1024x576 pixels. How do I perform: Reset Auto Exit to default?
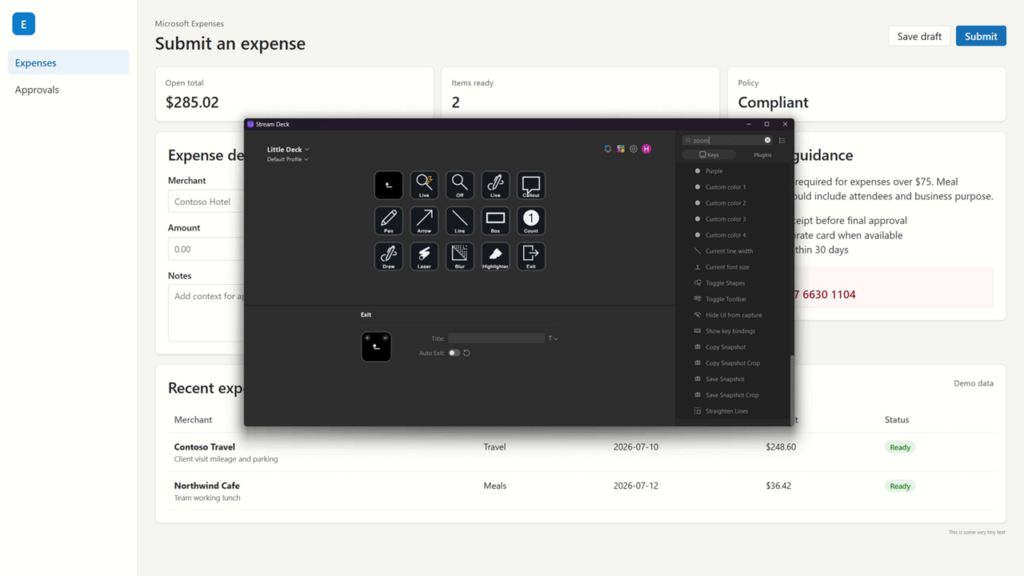point(466,353)
